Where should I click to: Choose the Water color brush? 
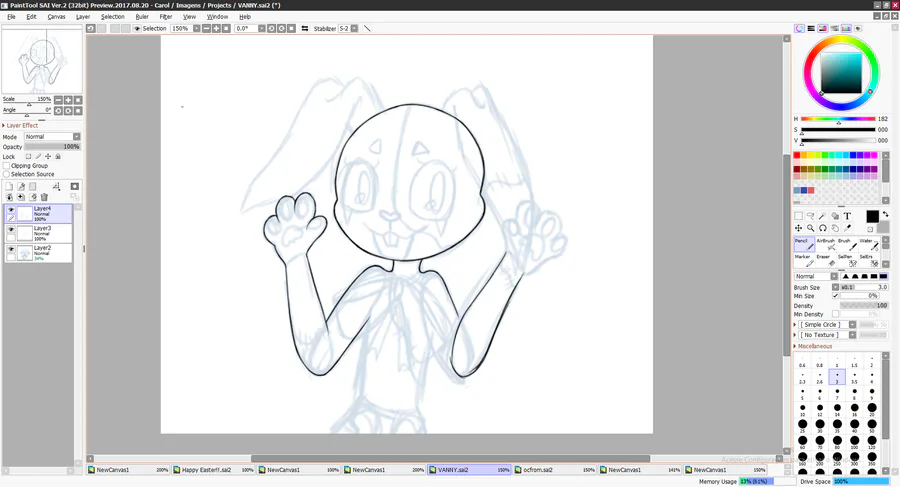pos(868,244)
